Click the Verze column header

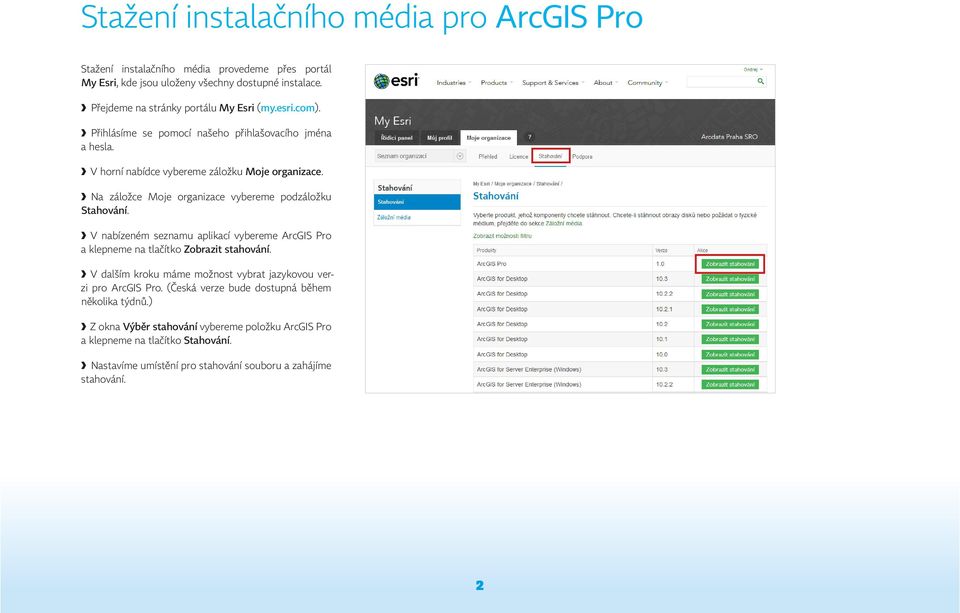(x=661, y=250)
